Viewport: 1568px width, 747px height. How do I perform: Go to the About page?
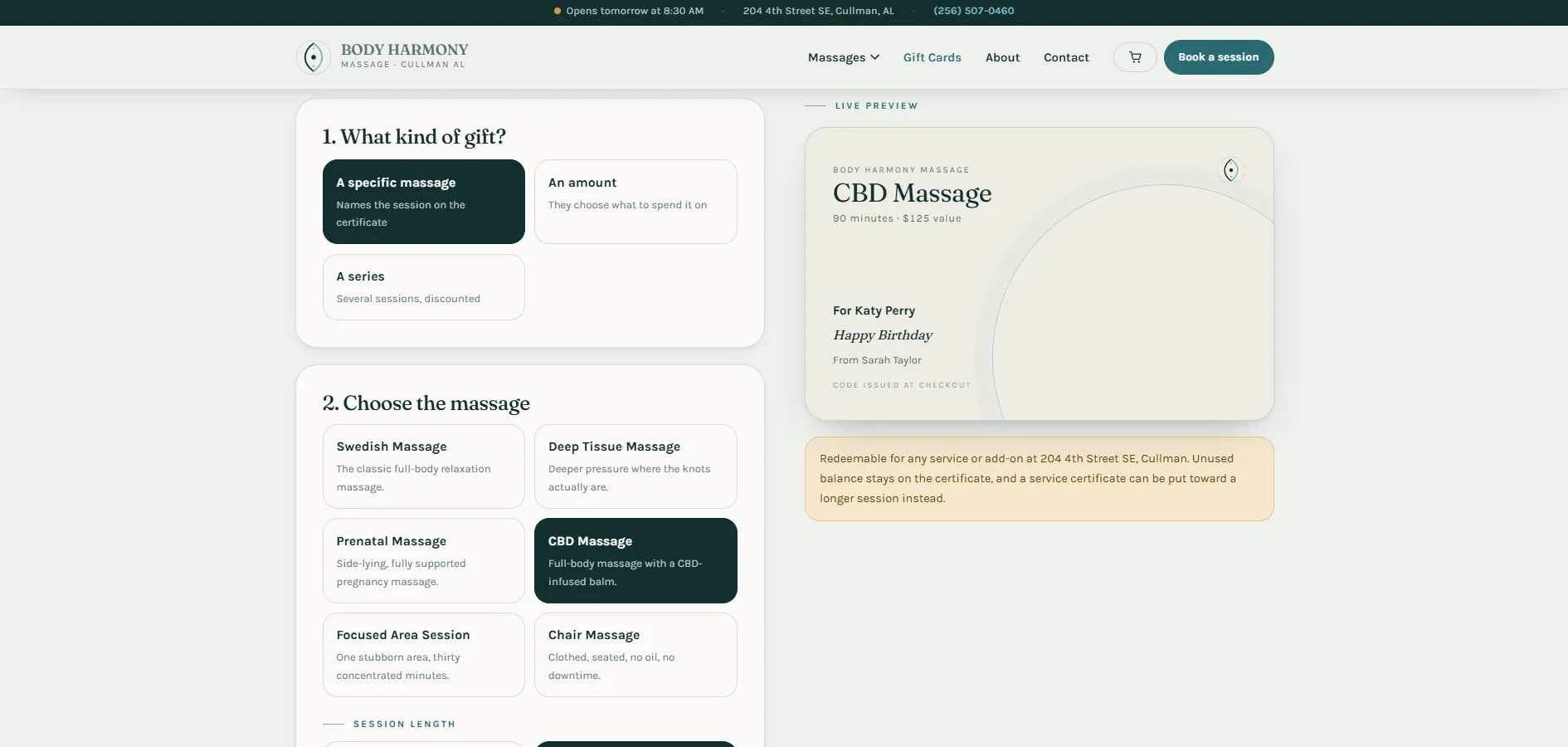click(1002, 57)
